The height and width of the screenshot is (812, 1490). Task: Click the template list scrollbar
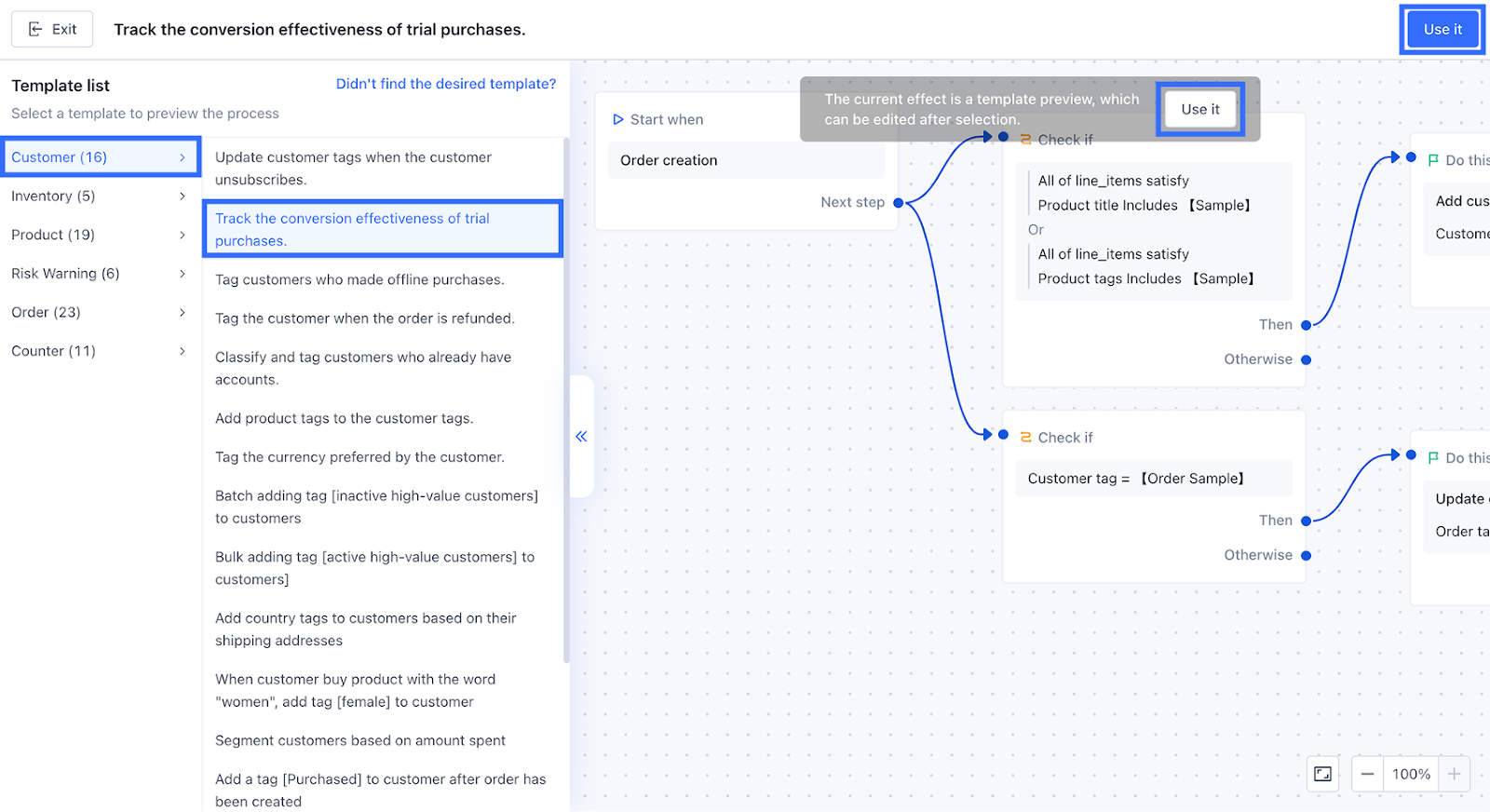[x=566, y=400]
